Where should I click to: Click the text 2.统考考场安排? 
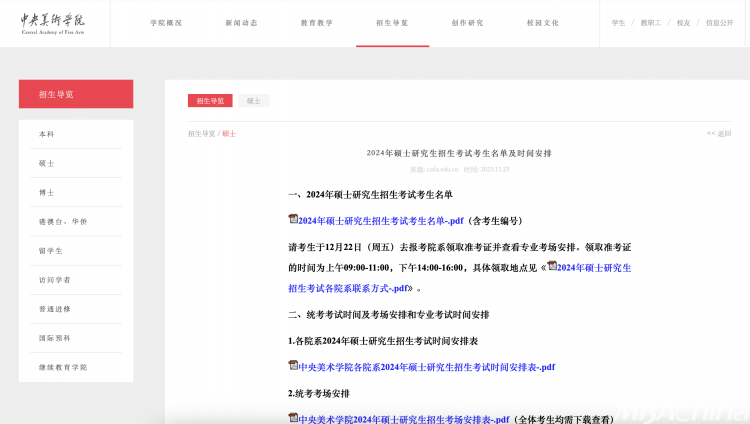click(x=319, y=394)
